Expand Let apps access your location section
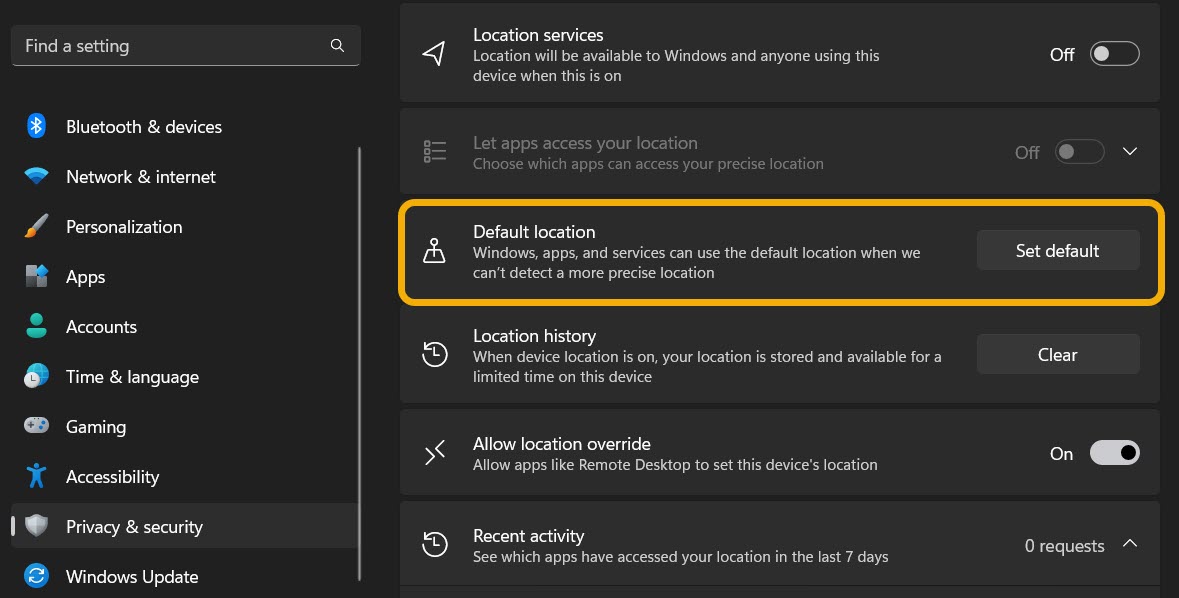 [x=1130, y=151]
